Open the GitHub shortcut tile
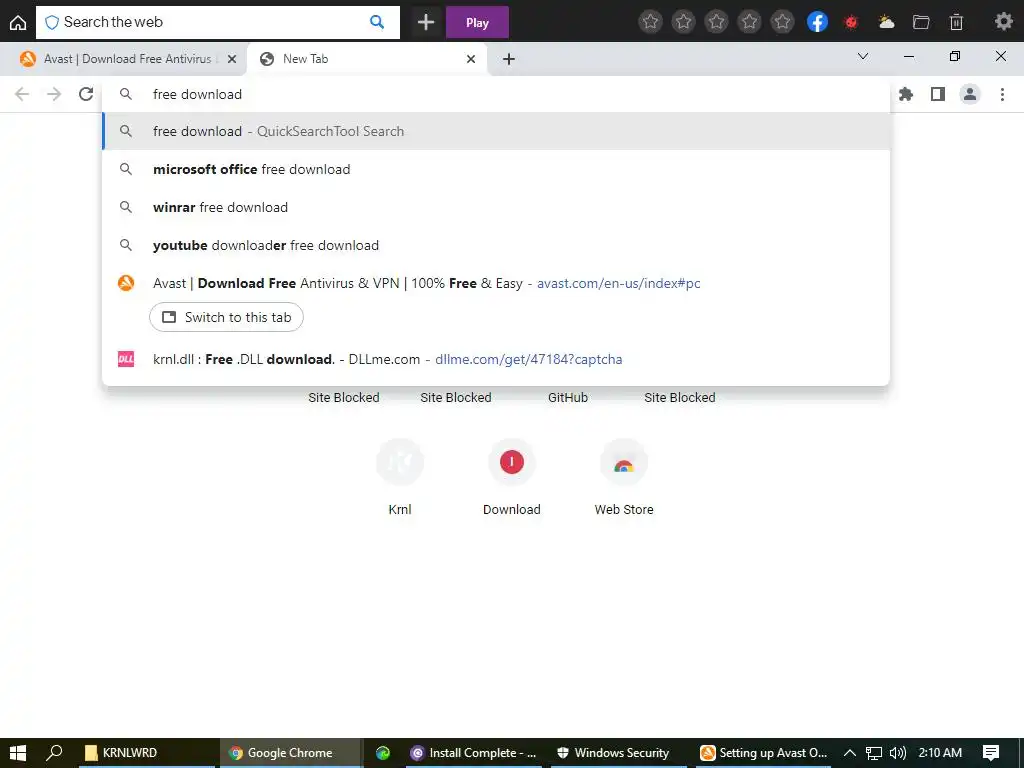This screenshot has height=768, width=1024. click(x=568, y=397)
